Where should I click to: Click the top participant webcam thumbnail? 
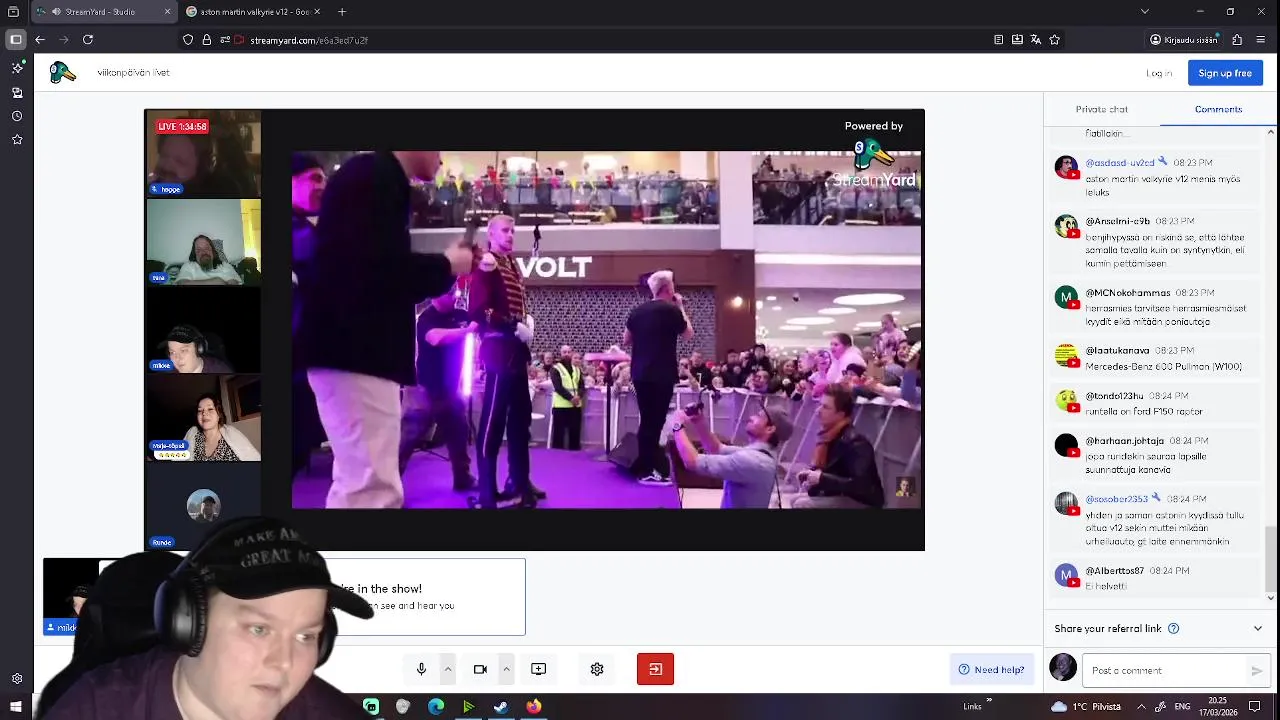pyautogui.click(x=204, y=153)
